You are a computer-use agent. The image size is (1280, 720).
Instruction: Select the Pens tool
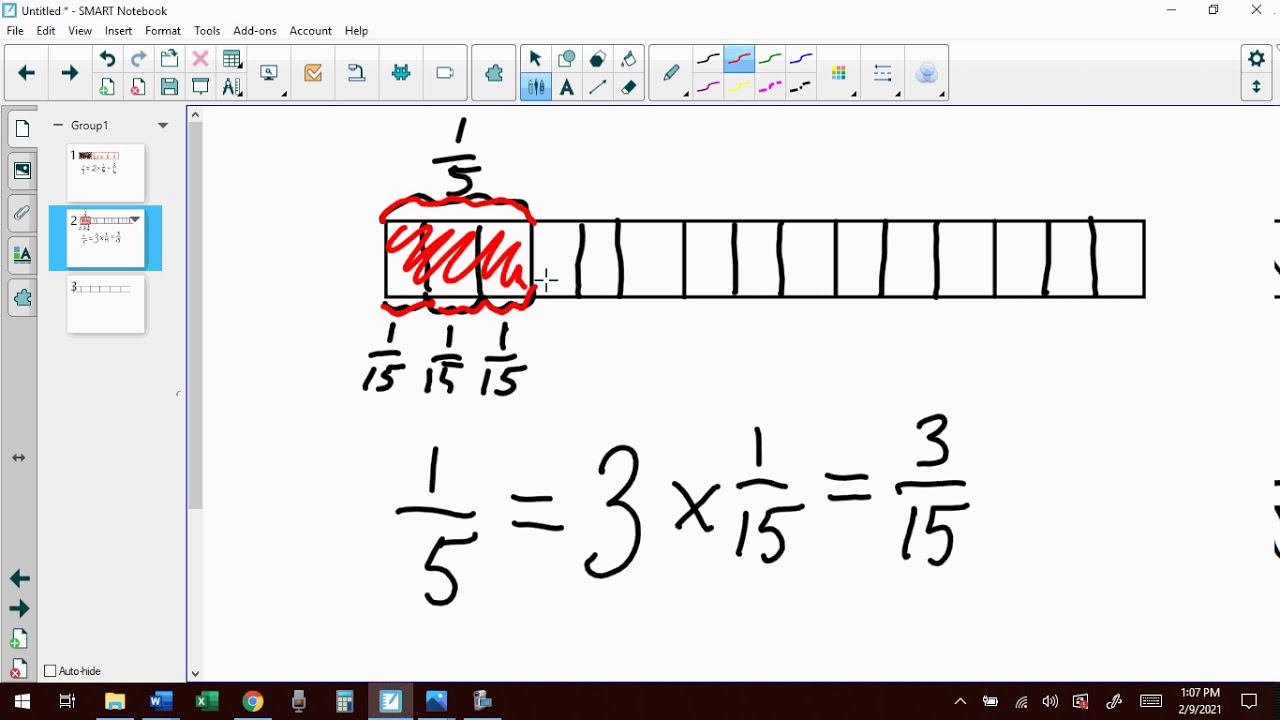[x=535, y=88]
